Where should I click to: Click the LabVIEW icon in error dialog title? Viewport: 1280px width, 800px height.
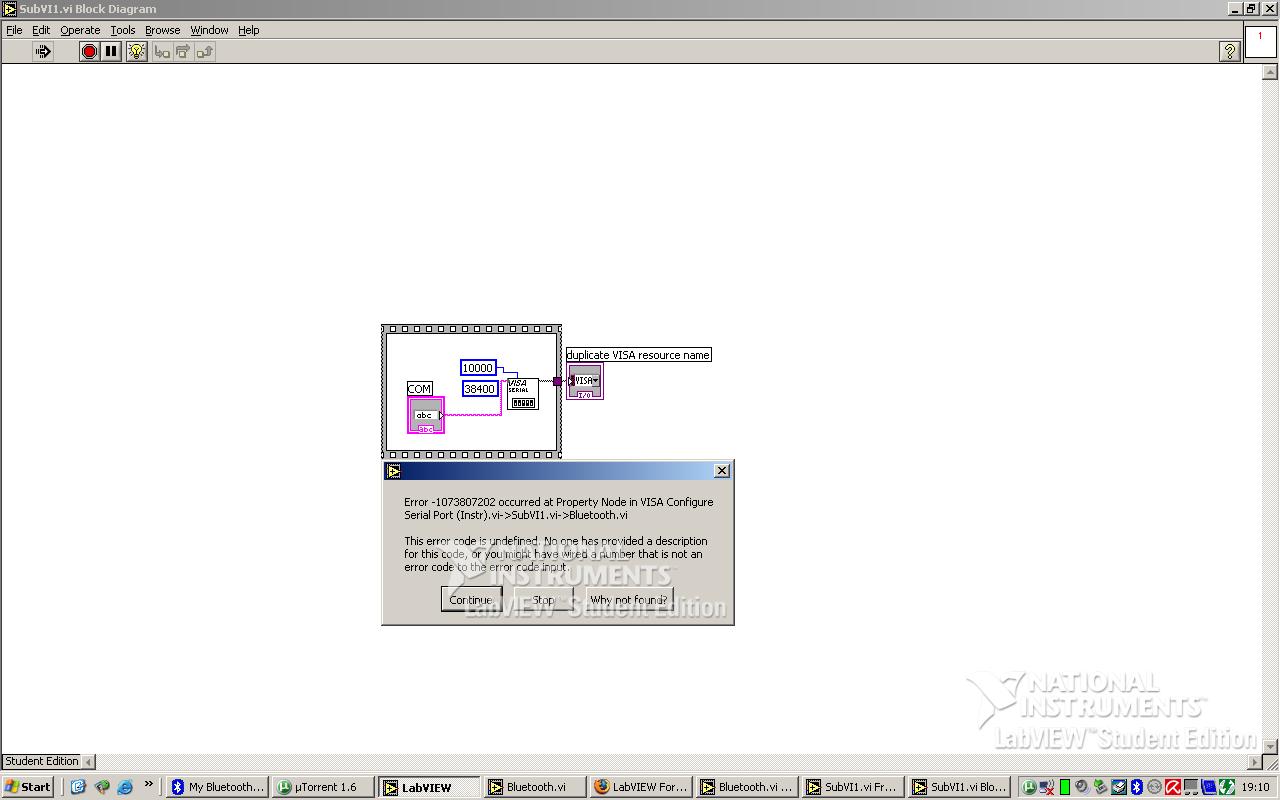pos(394,471)
